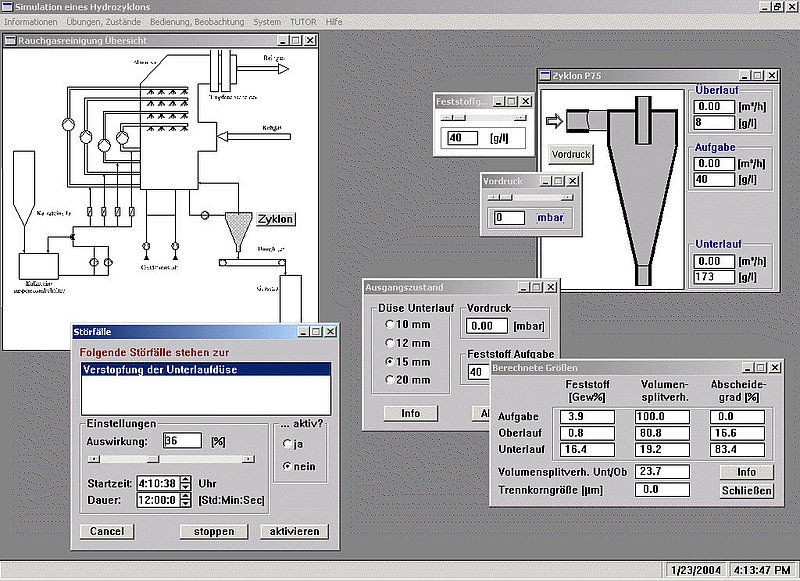
Task: Click the Simulation eines Hydrozyklons application icon
Action: click(7, 7)
